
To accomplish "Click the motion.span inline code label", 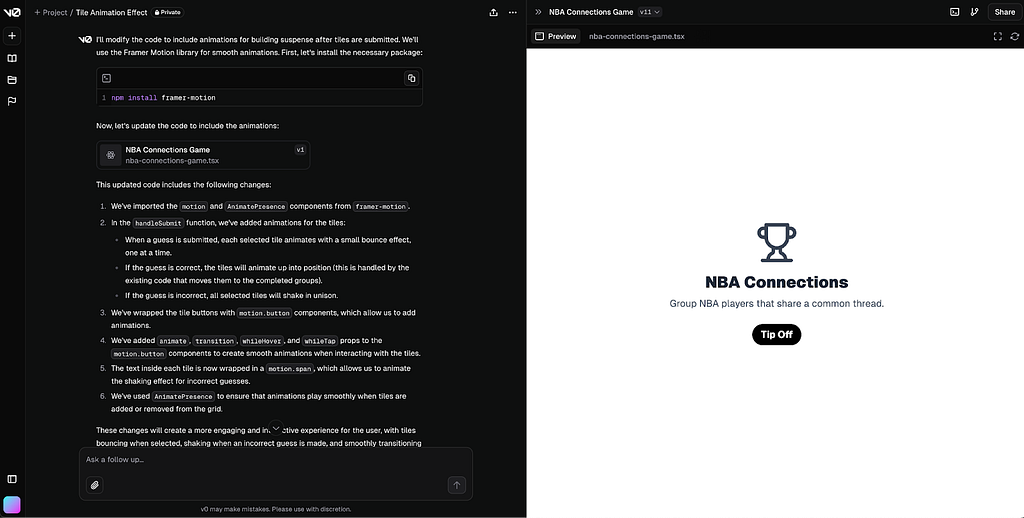I will (290, 368).
